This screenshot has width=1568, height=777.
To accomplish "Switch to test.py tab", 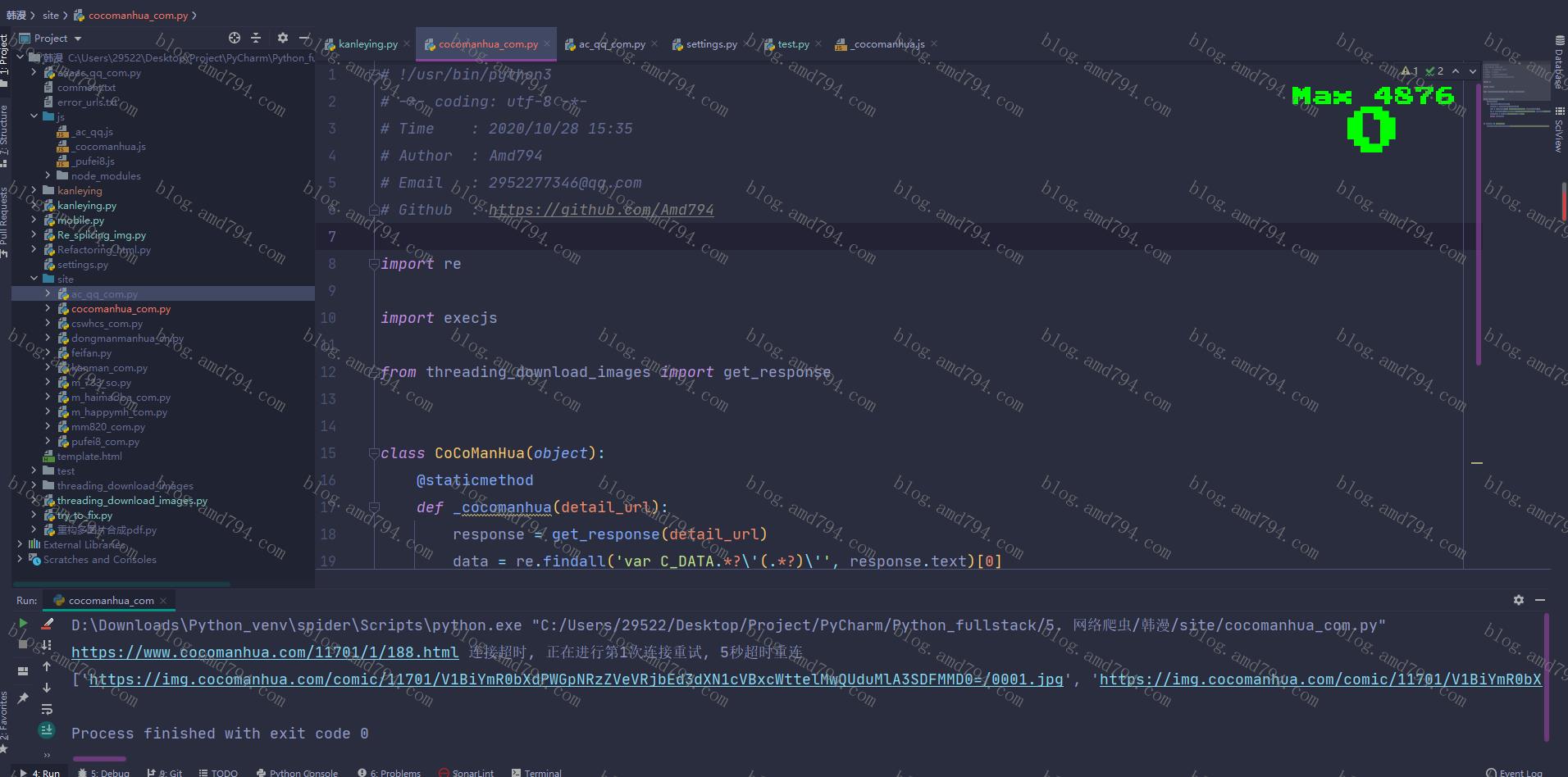I will 786,44.
